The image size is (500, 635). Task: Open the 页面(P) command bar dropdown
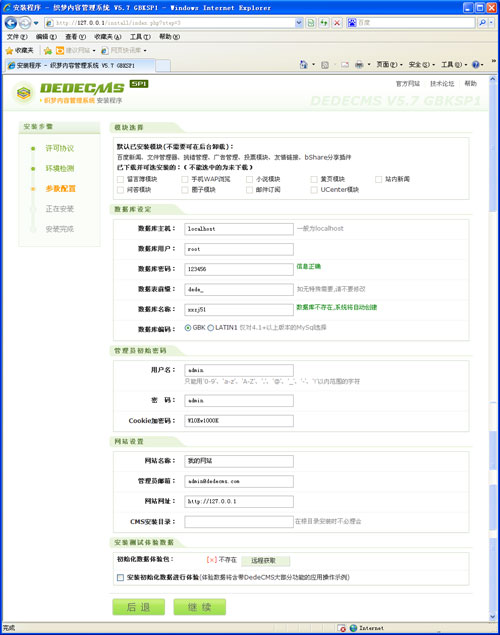tap(389, 64)
